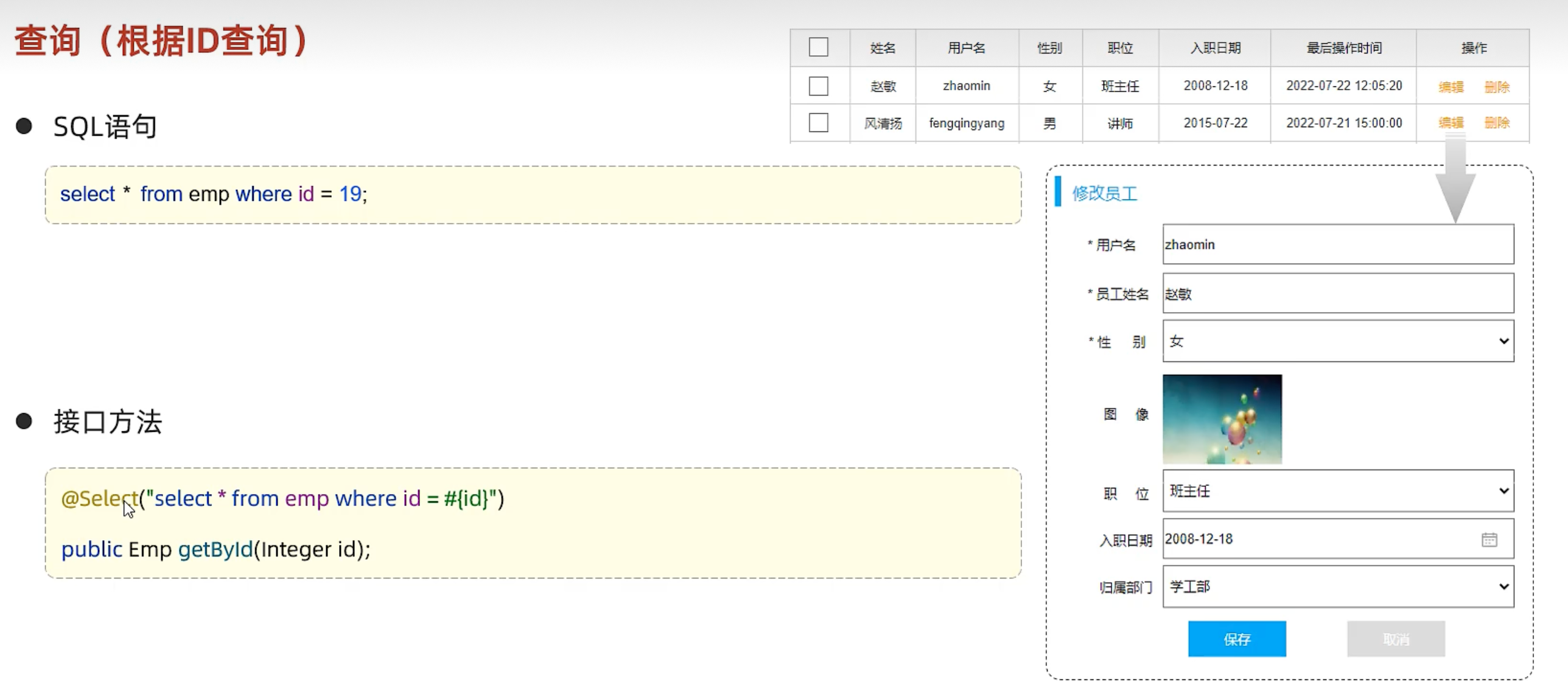Expand the position dropdown showing 班主任

[1337, 491]
